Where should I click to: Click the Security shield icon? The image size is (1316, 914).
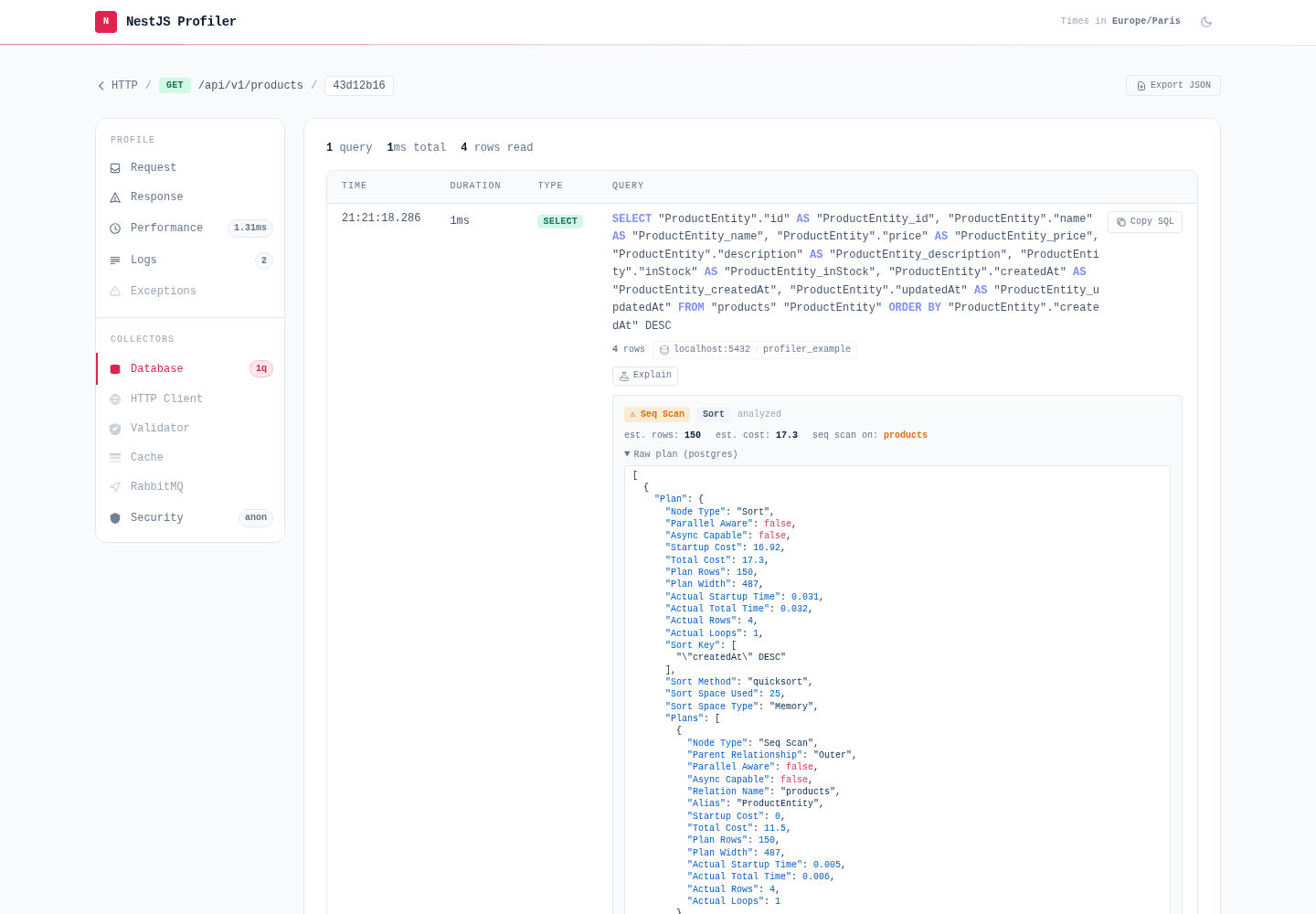(x=115, y=518)
